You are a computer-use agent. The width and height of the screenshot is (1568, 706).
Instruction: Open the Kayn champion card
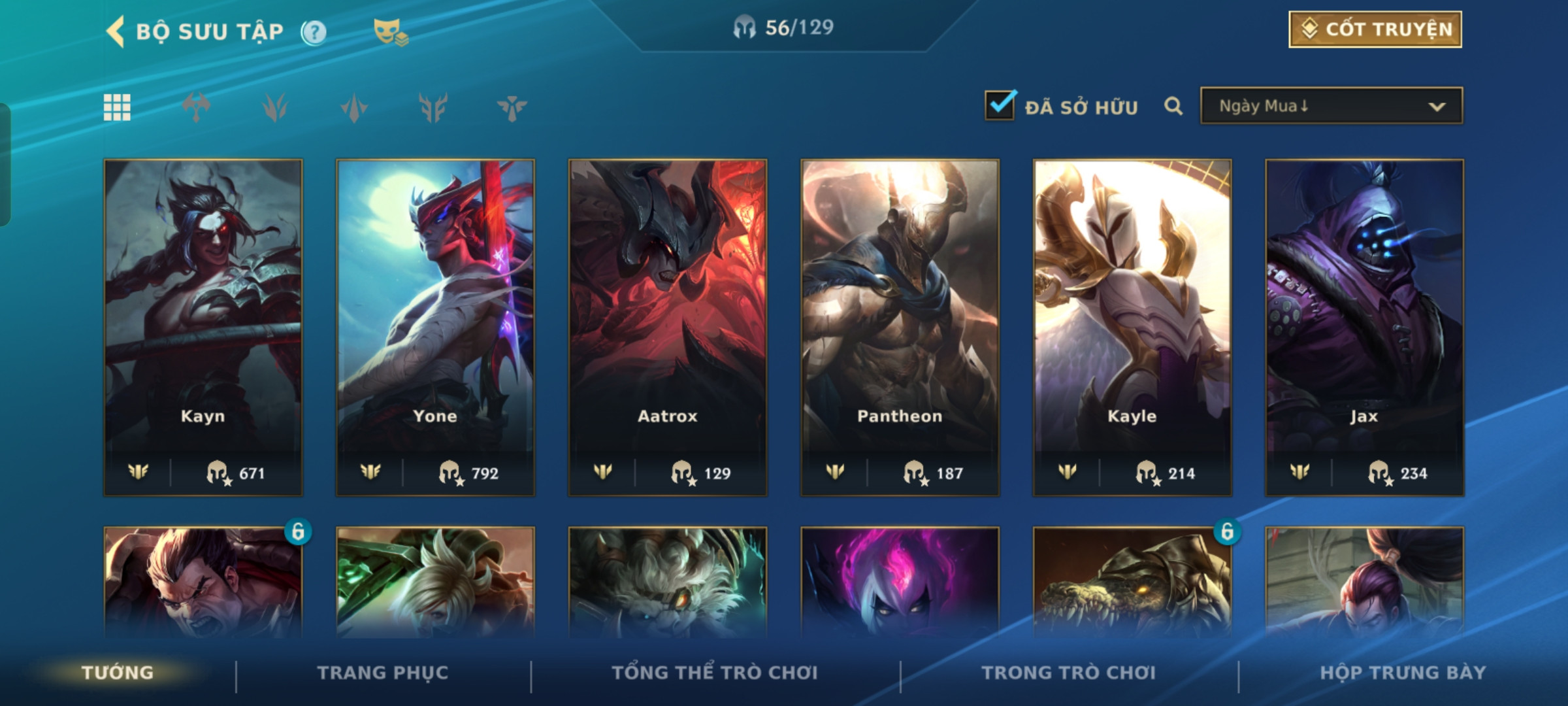203,328
